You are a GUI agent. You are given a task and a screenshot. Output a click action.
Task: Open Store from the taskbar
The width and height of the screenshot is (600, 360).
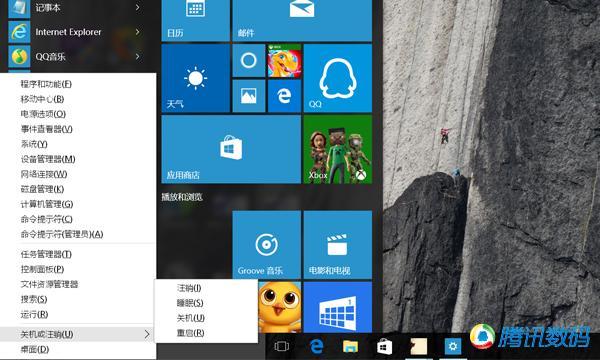[x=384, y=346]
